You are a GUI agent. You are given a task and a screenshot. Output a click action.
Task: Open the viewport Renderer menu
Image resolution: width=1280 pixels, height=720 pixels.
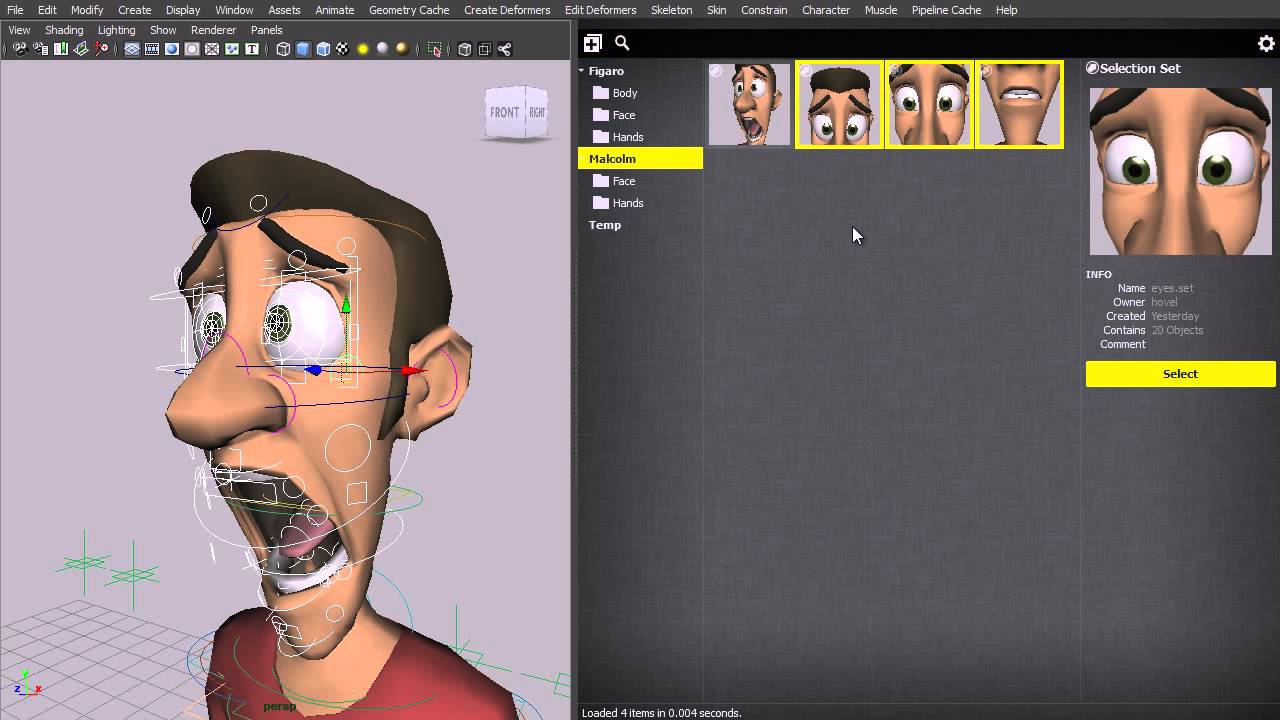[x=213, y=30]
